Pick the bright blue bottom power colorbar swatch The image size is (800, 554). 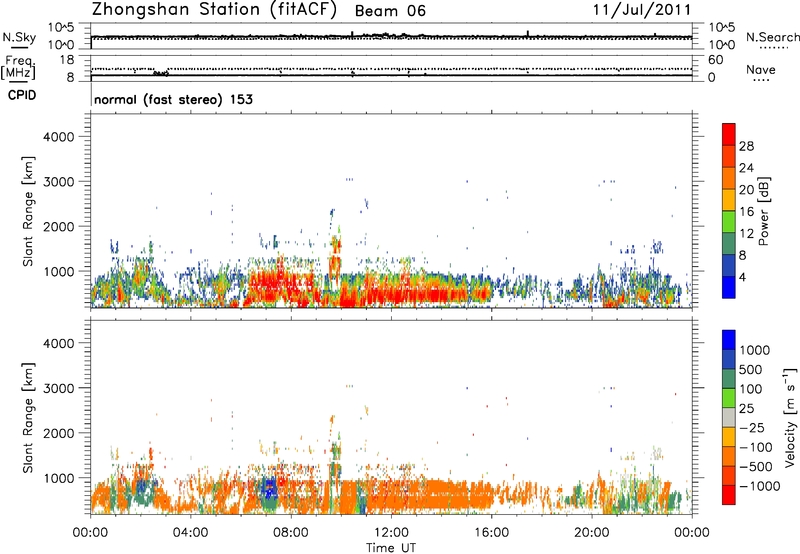coord(729,287)
